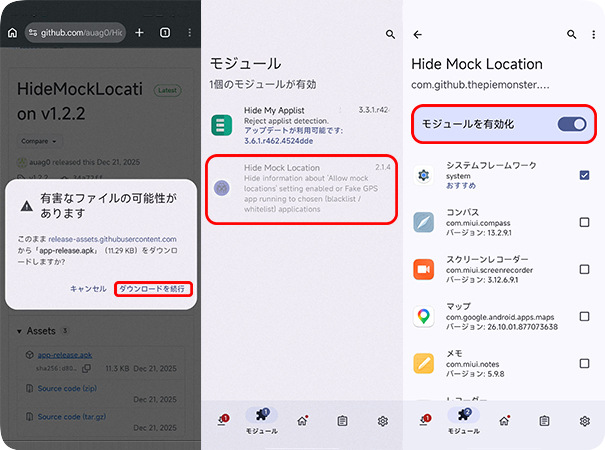
Task: Open the tab switcher showing 1 tab
Action: point(165,33)
